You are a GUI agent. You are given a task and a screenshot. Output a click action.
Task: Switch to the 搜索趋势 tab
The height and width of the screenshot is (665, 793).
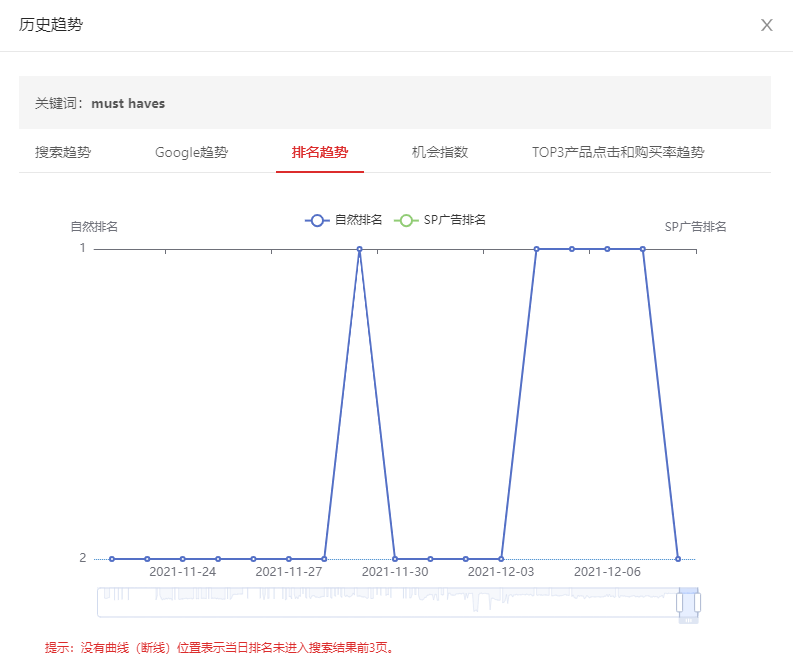63,152
